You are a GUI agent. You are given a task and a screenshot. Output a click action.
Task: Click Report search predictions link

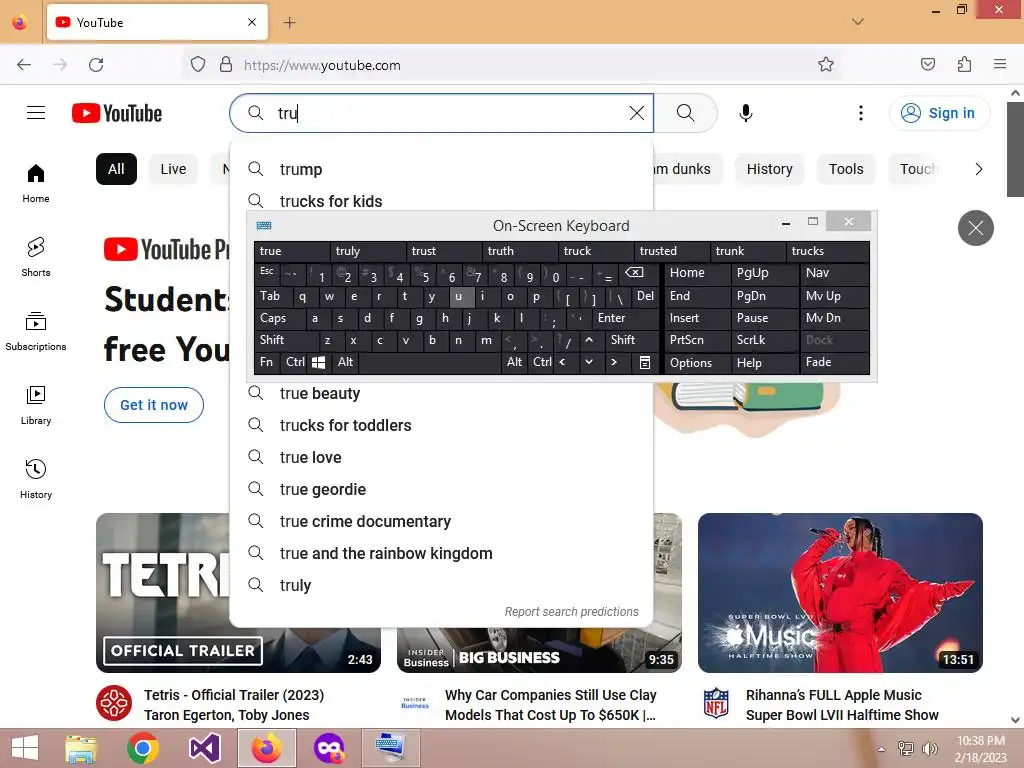[571, 612]
